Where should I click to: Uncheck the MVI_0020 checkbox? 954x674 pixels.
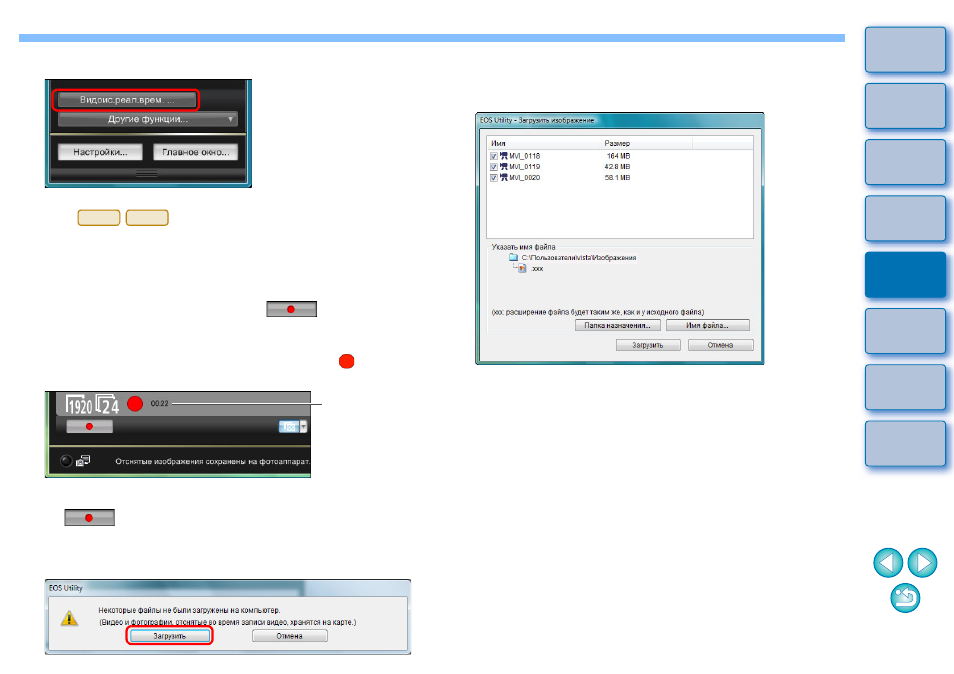tap(493, 178)
